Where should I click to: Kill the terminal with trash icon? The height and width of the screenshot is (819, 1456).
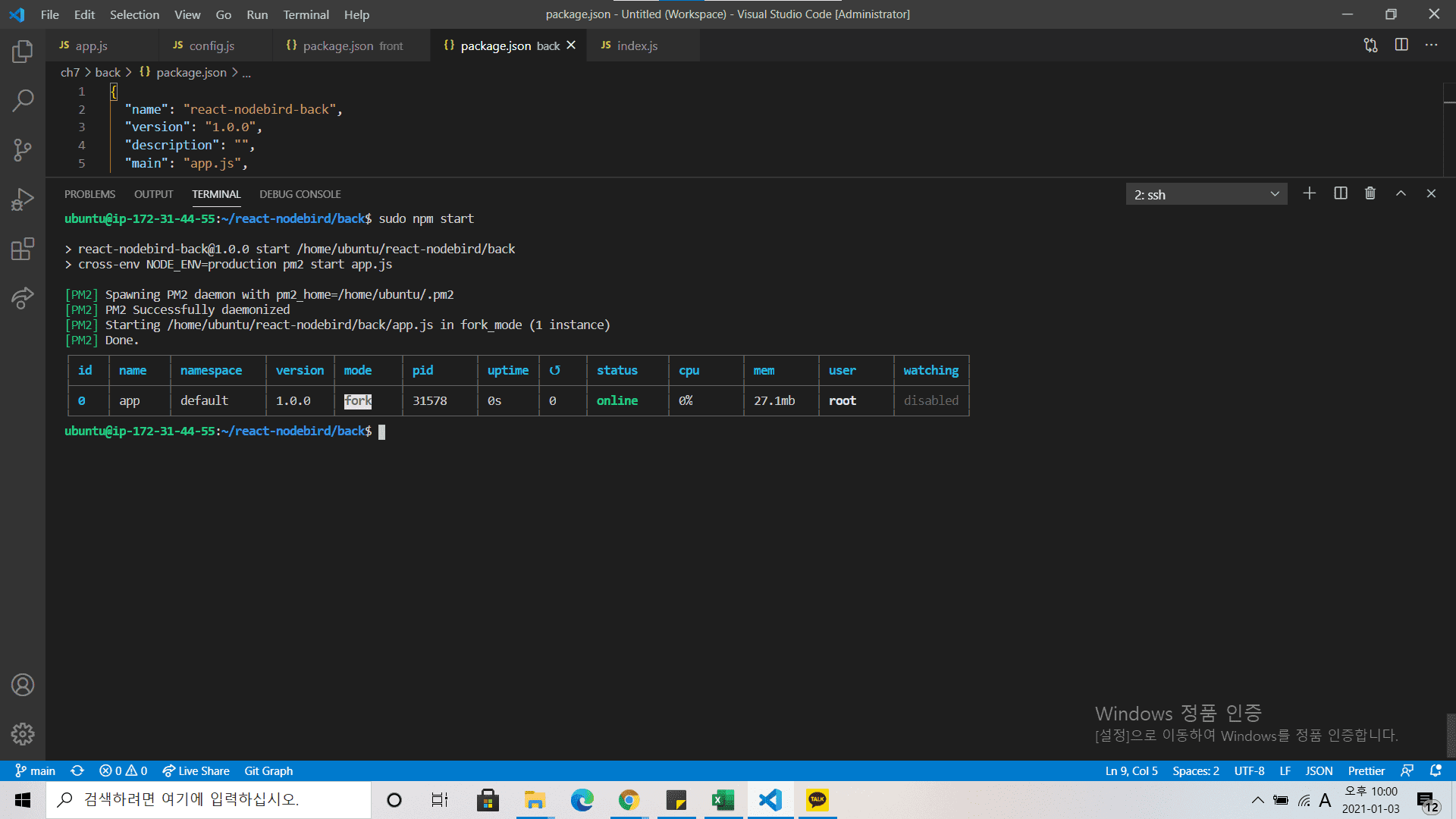[x=1370, y=193]
